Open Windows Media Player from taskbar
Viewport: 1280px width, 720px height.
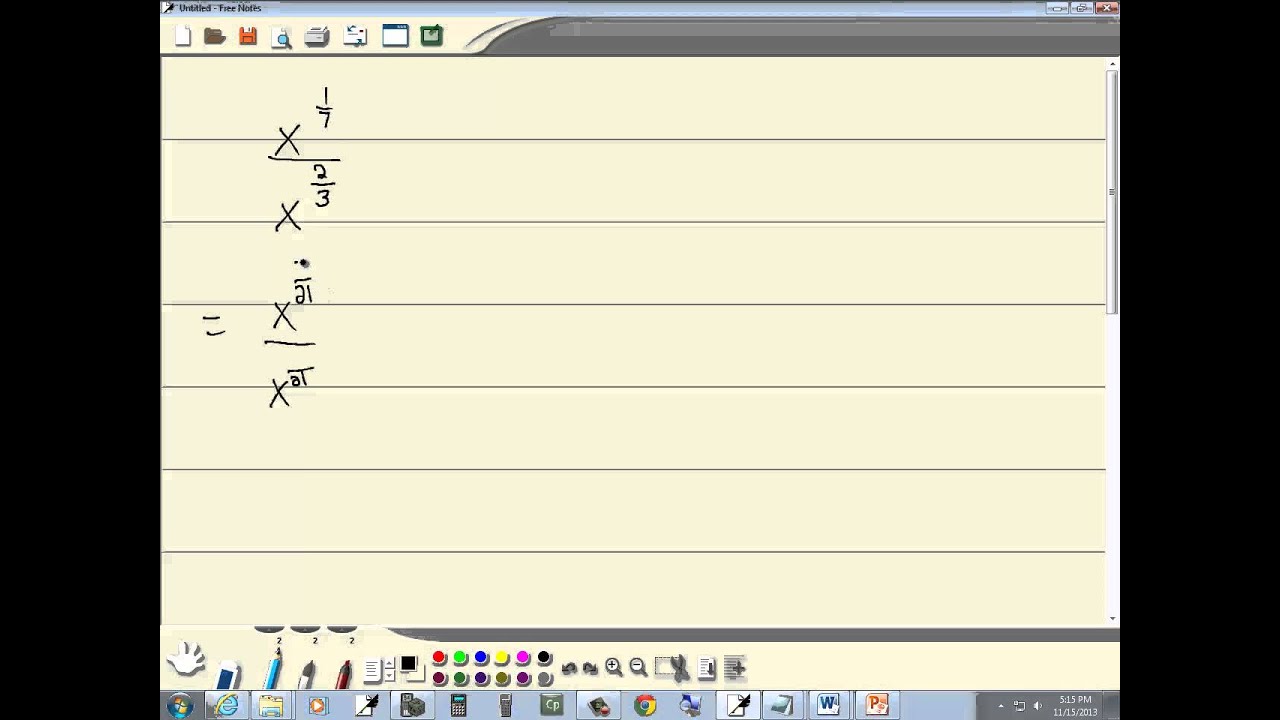[317, 705]
